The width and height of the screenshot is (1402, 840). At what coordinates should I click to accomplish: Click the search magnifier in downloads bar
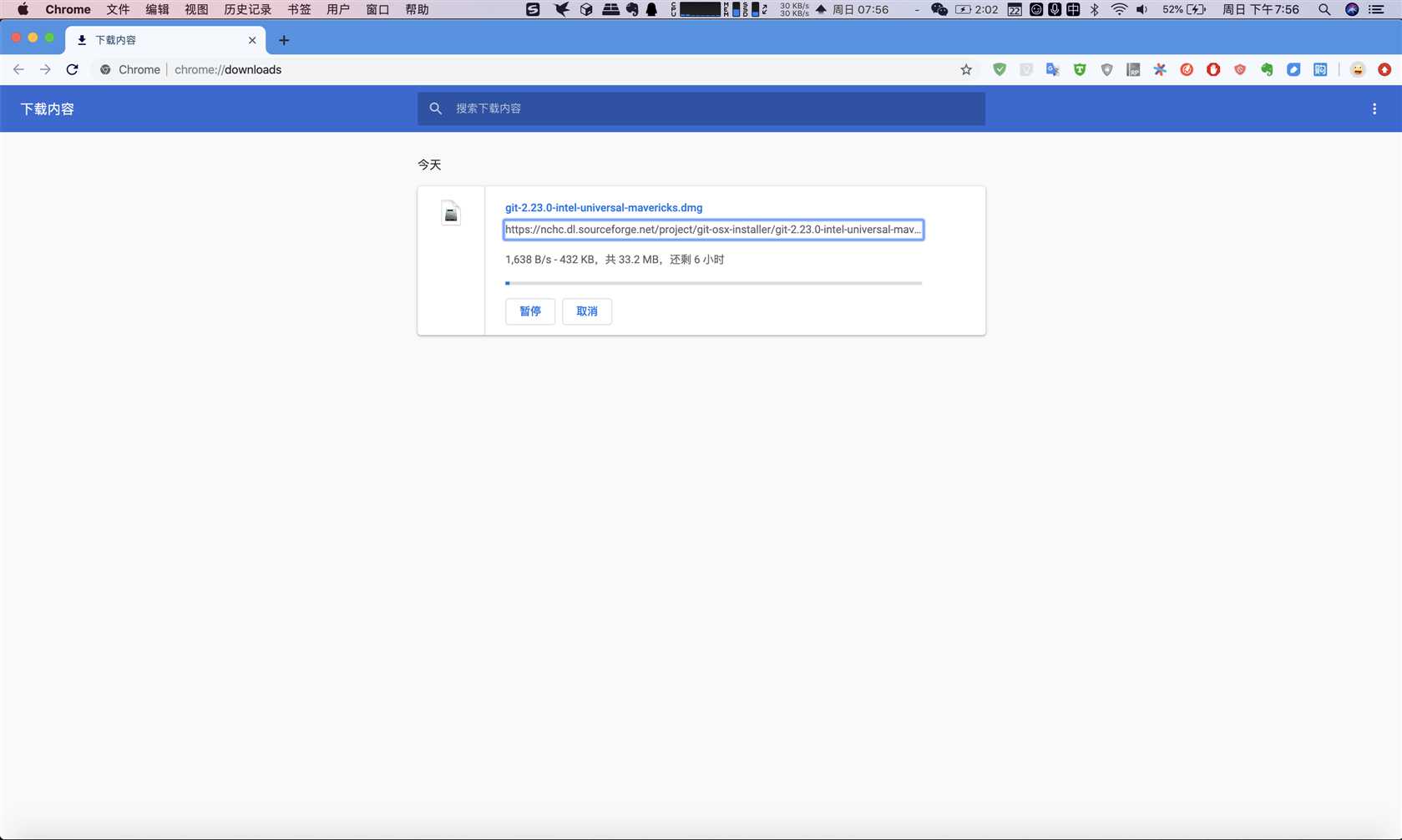click(435, 109)
